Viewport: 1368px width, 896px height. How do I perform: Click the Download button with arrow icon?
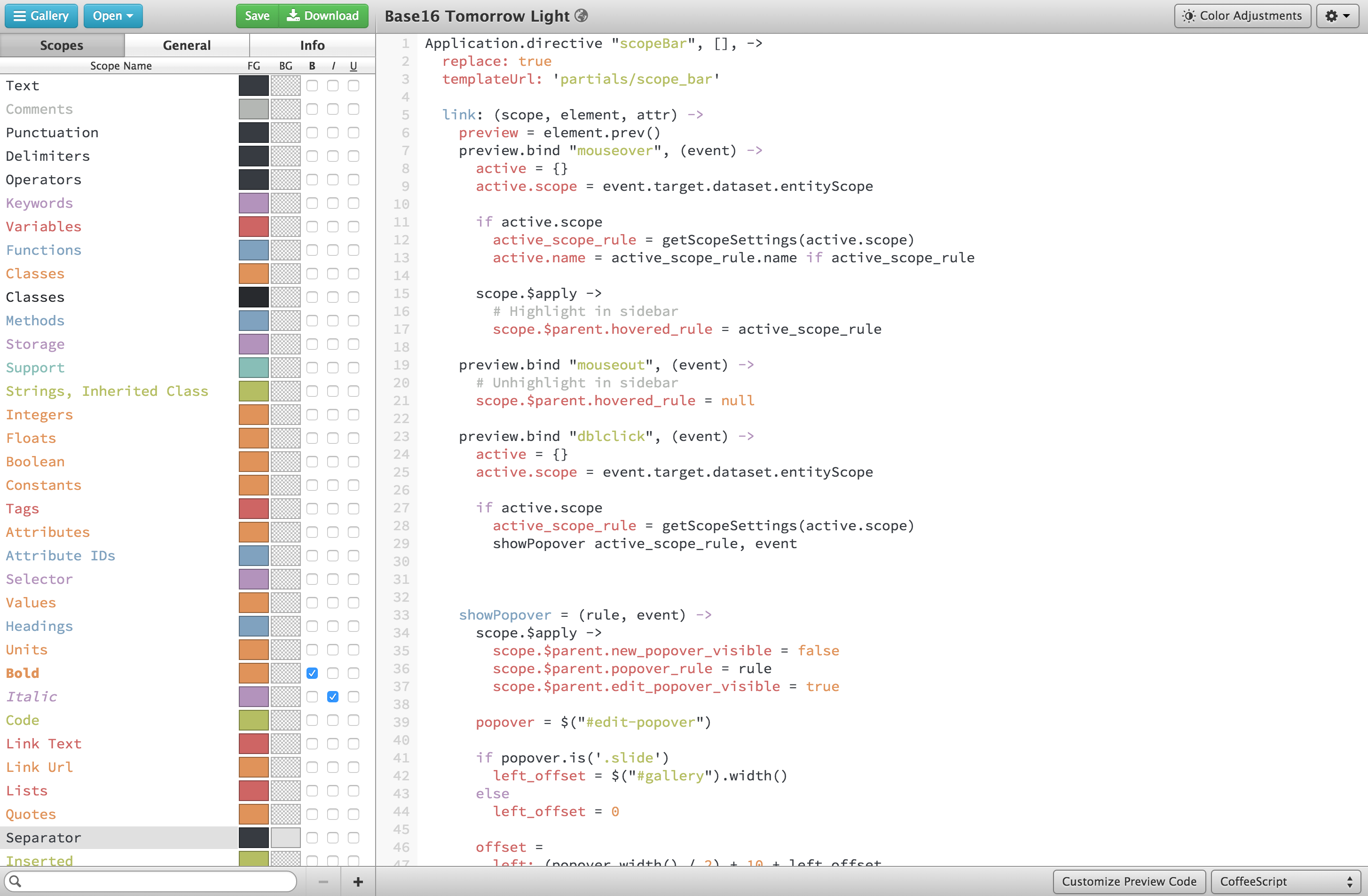[x=323, y=16]
